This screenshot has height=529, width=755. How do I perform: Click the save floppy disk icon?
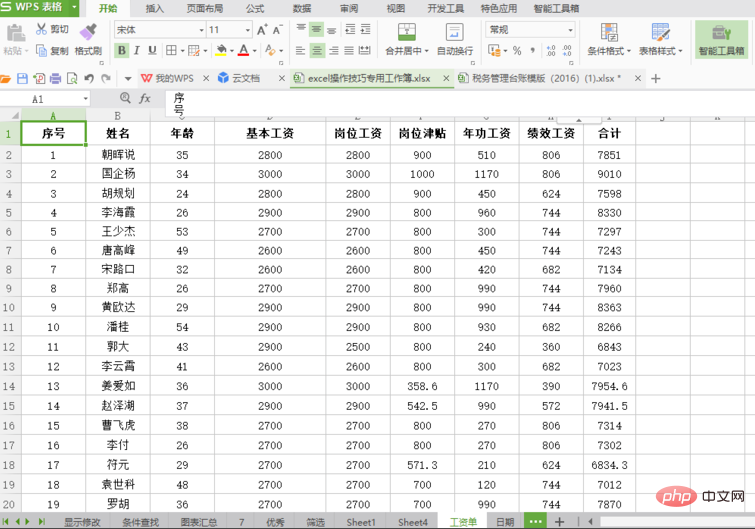22,78
